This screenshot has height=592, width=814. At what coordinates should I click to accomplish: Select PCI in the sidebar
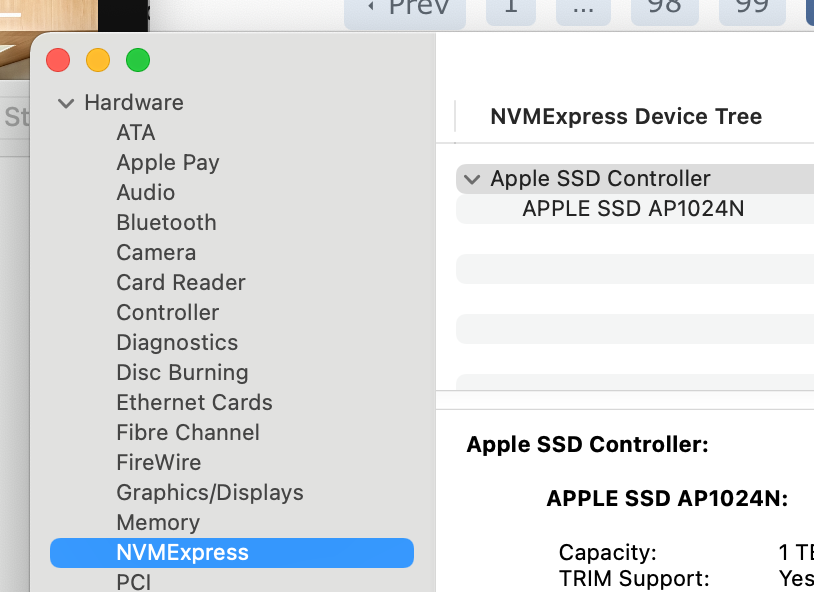134,581
